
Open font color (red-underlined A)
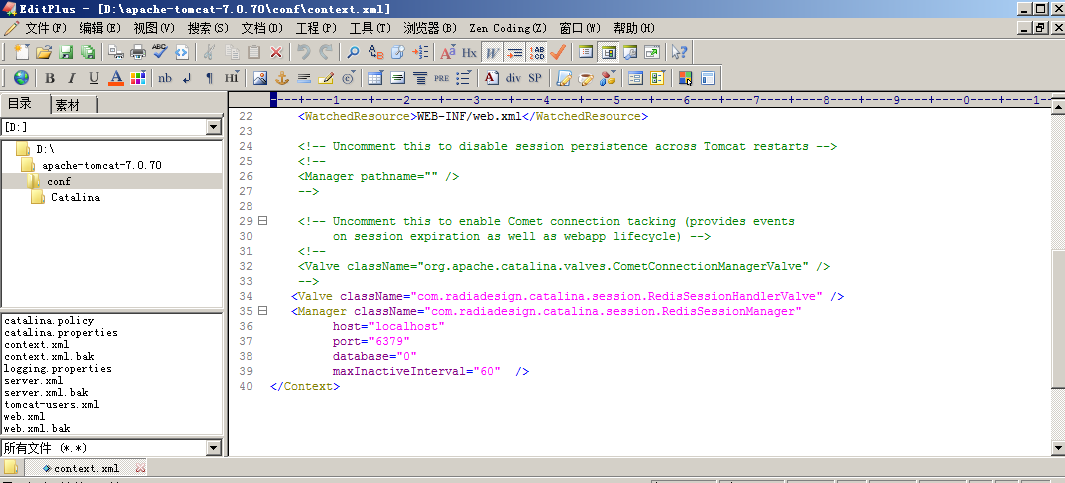[x=116, y=77]
